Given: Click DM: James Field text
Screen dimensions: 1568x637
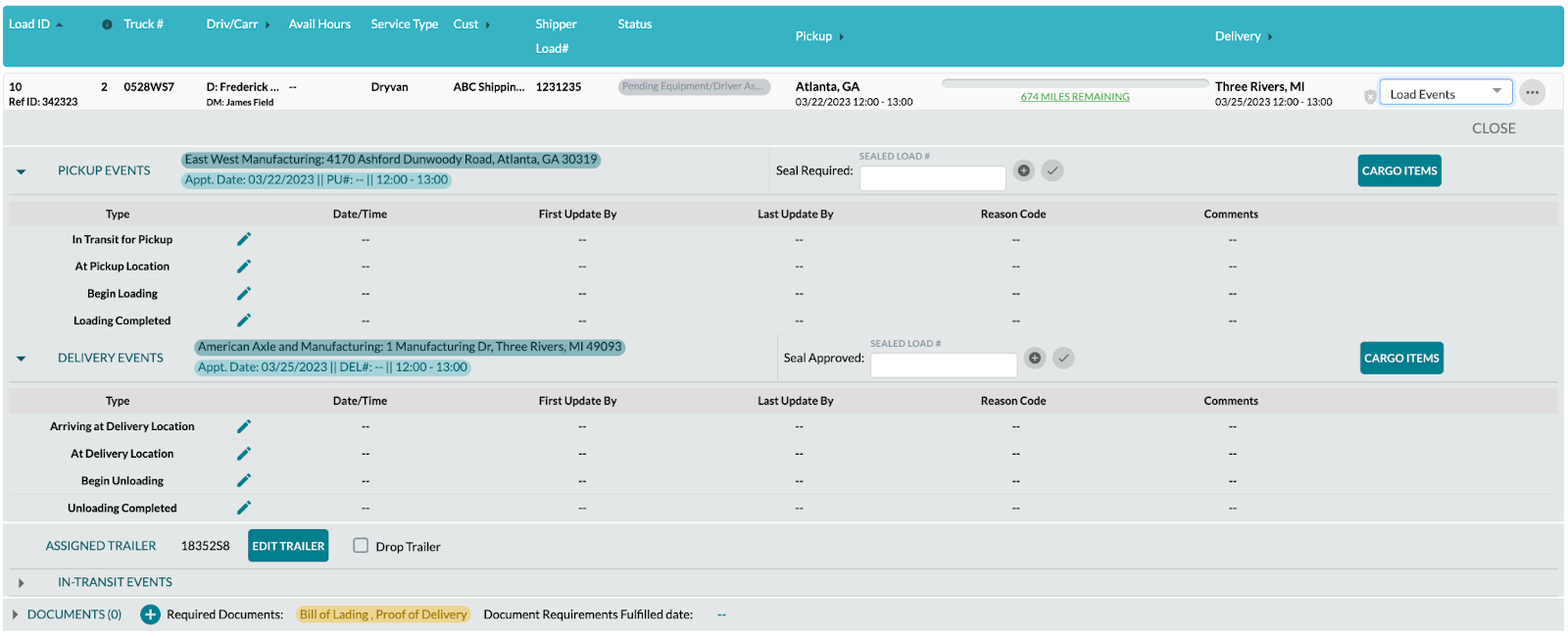Looking at the screenshot, I should coord(239,102).
